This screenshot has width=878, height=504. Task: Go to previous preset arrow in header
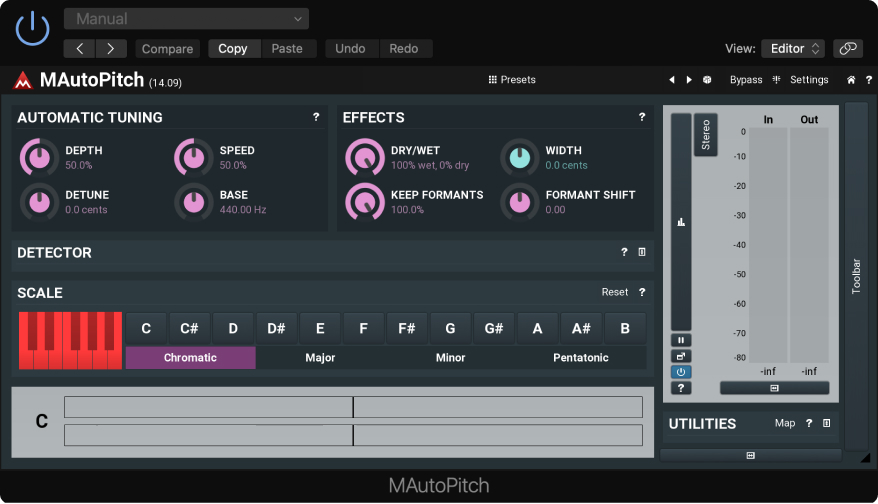[80, 49]
